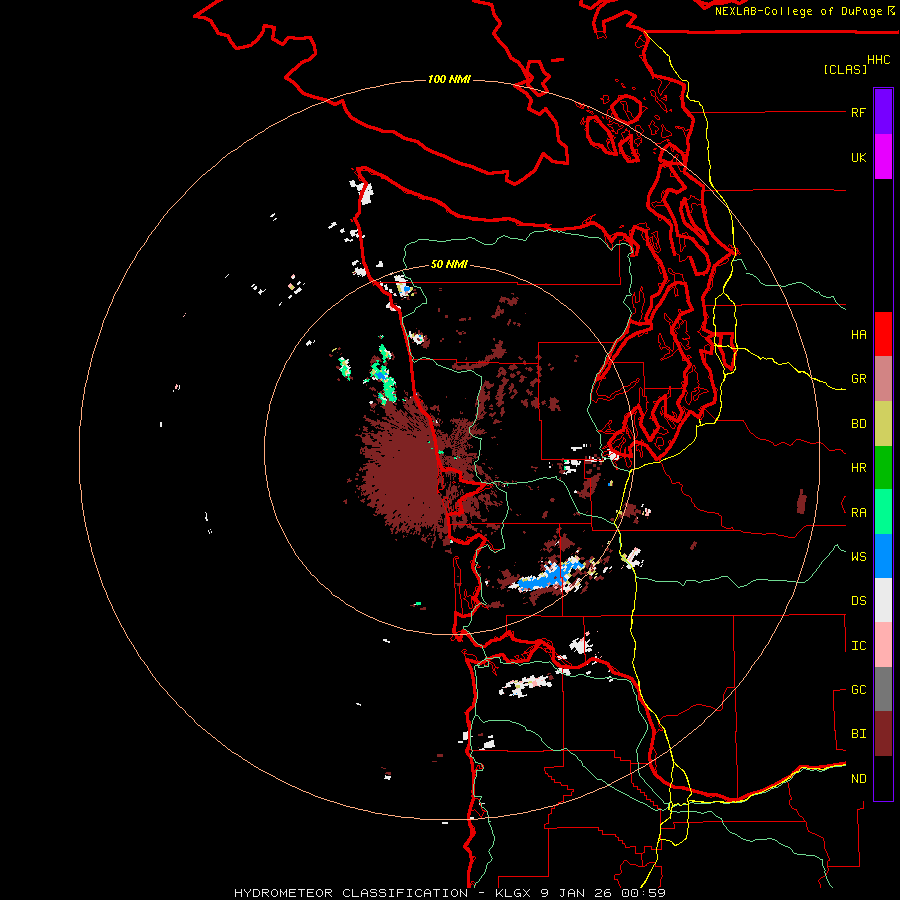This screenshot has width=900, height=900.
Task: Click the gray GC legend color swatch
Action: click(x=883, y=689)
